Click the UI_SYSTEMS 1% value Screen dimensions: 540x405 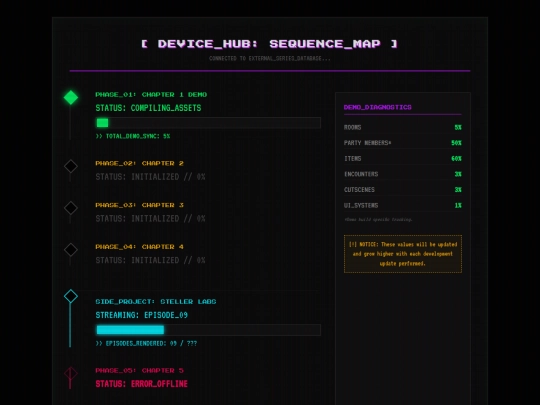(458, 205)
